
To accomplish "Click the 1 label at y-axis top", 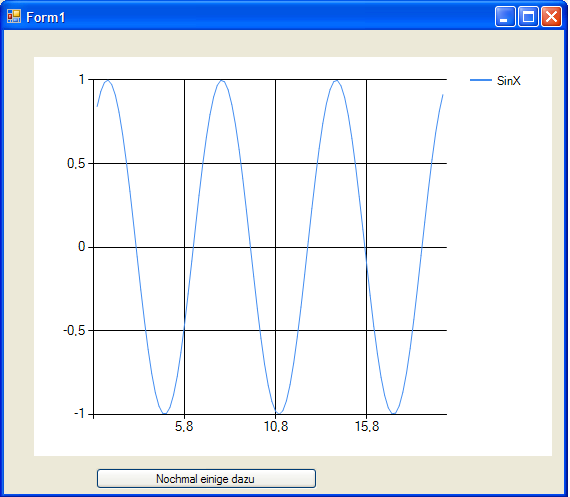I will pos(82,79).
